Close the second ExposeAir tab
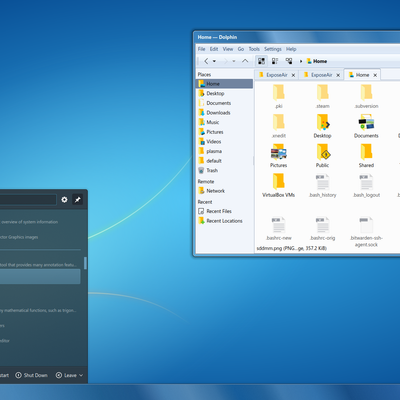 338,75
